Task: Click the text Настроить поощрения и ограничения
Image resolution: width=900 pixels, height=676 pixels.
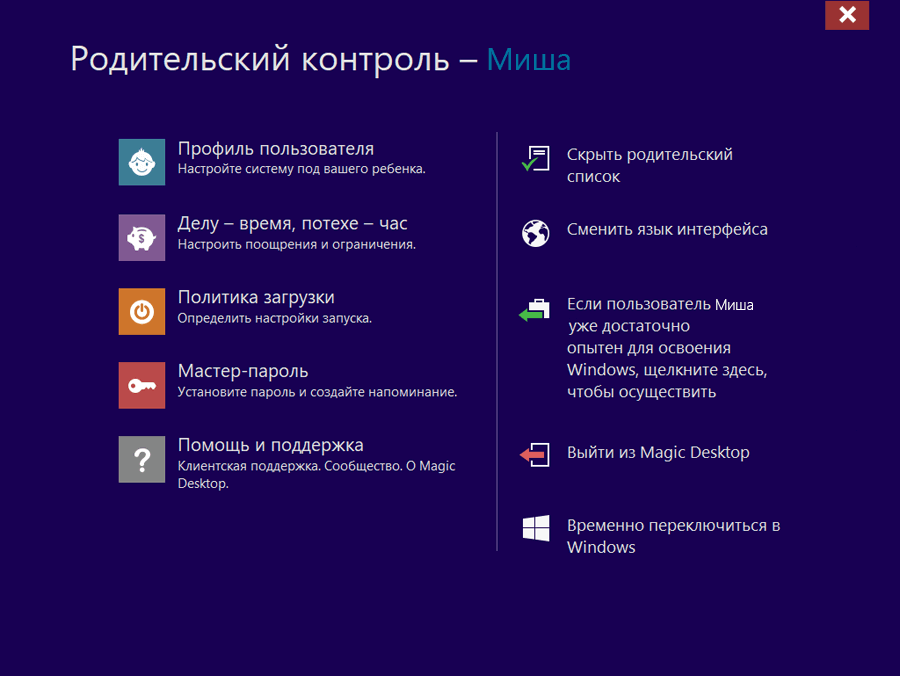Action: point(296,244)
